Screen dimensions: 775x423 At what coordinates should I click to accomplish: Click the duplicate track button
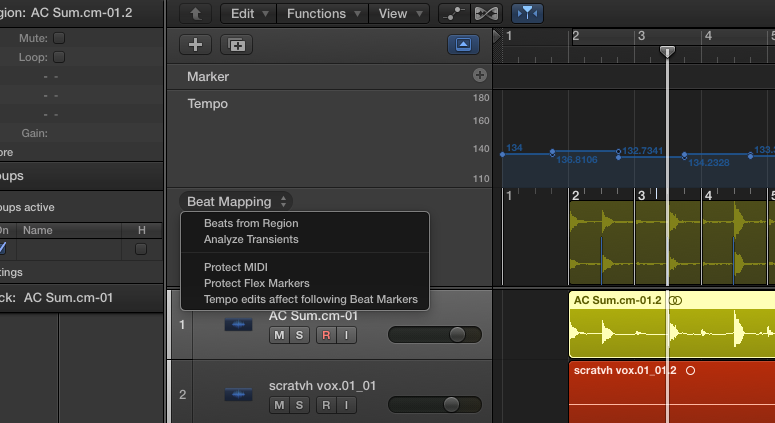pos(236,44)
